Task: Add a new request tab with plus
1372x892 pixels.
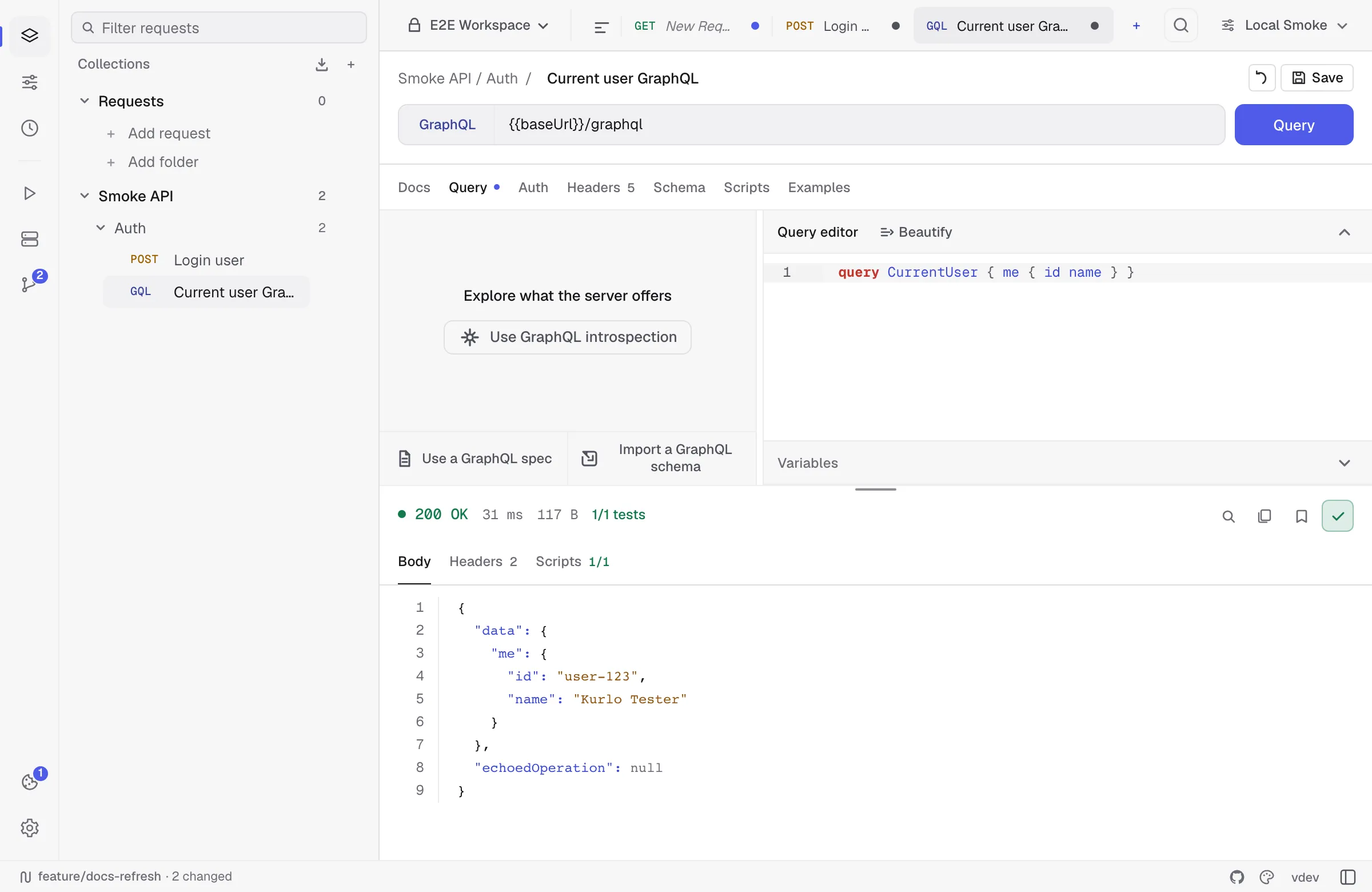Action: [x=1136, y=26]
